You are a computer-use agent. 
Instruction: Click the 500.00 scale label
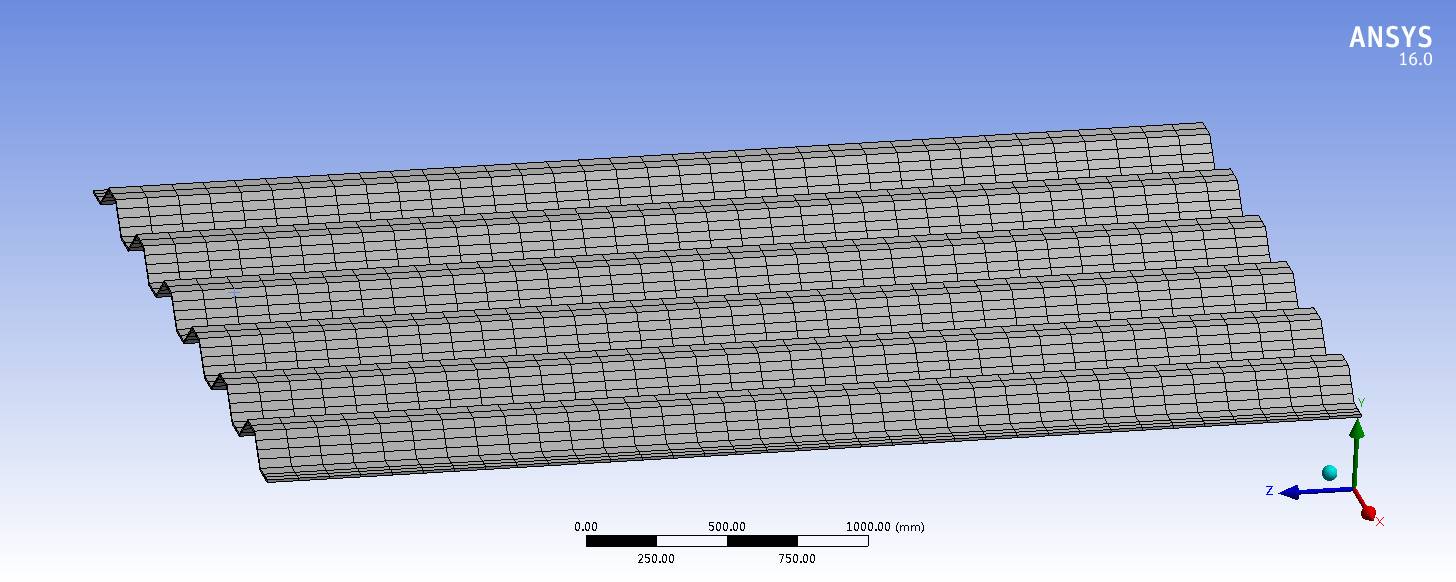[726, 526]
